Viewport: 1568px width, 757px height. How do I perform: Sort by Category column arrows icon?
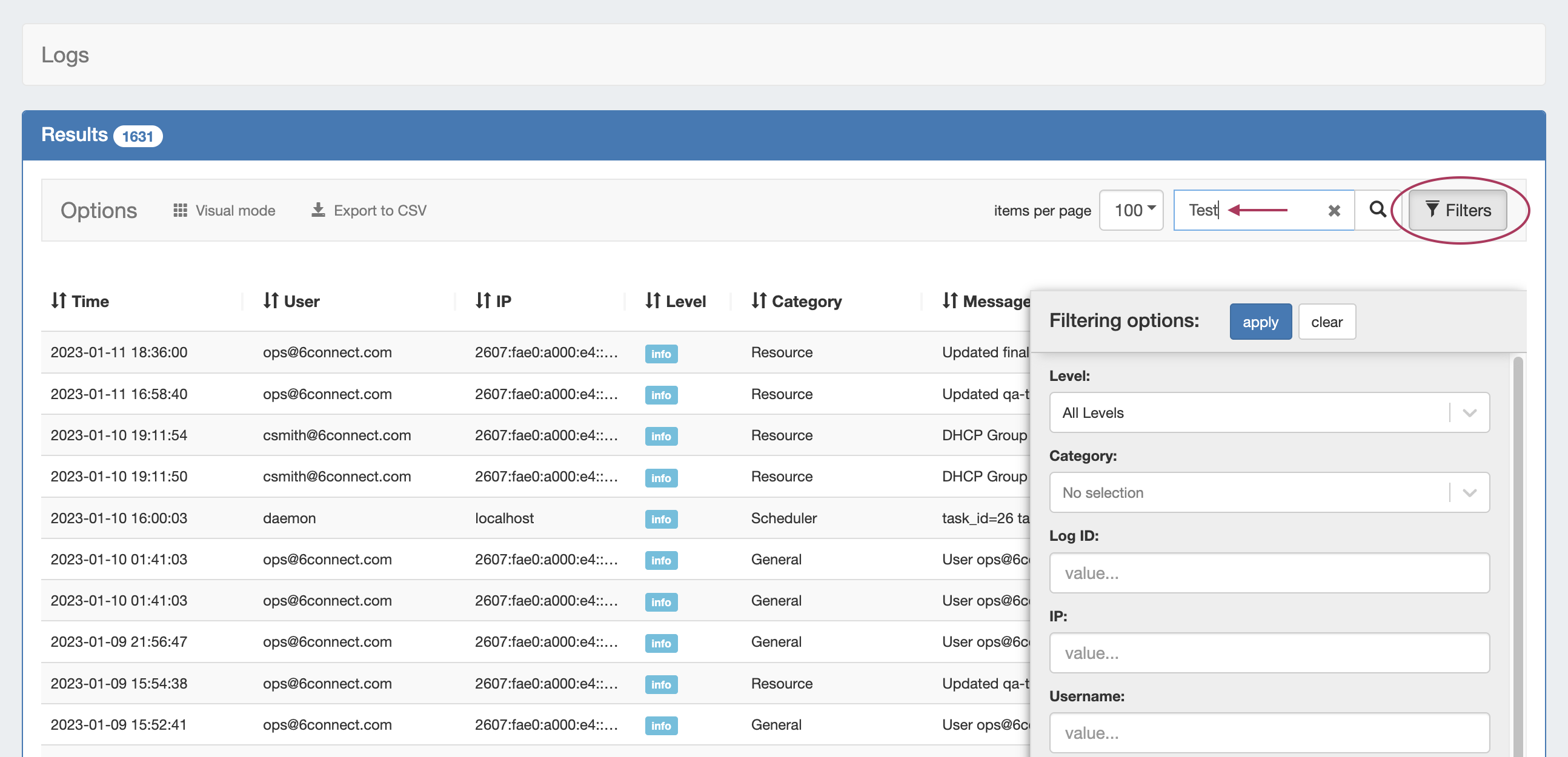[x=759, y=300]
